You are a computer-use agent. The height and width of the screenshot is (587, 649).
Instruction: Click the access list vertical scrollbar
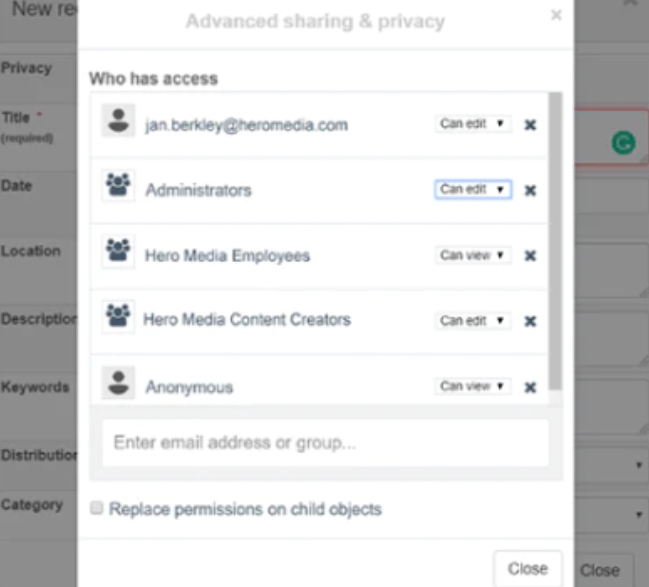(x=555, y=241)
